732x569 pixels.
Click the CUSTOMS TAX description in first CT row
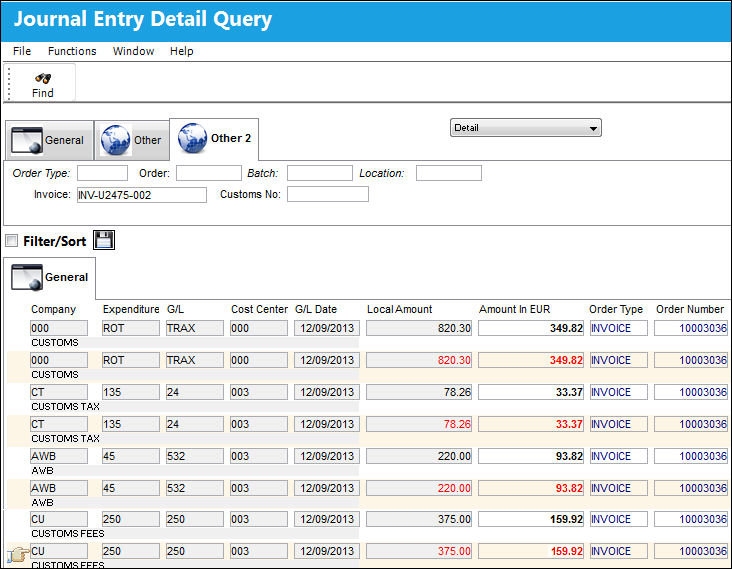tap(65, 407)
